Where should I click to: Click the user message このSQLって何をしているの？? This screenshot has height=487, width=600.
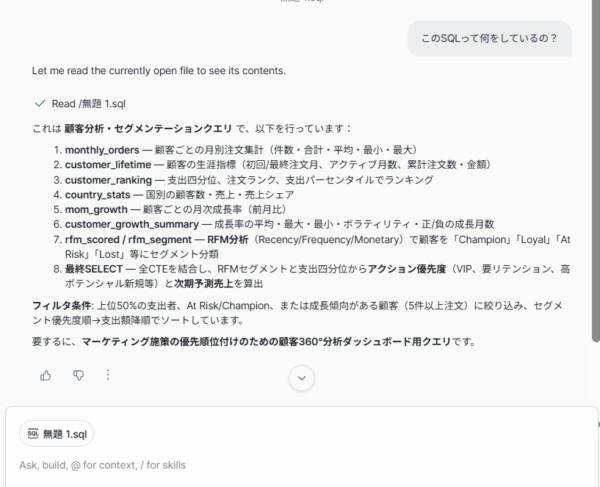point(489,38)
